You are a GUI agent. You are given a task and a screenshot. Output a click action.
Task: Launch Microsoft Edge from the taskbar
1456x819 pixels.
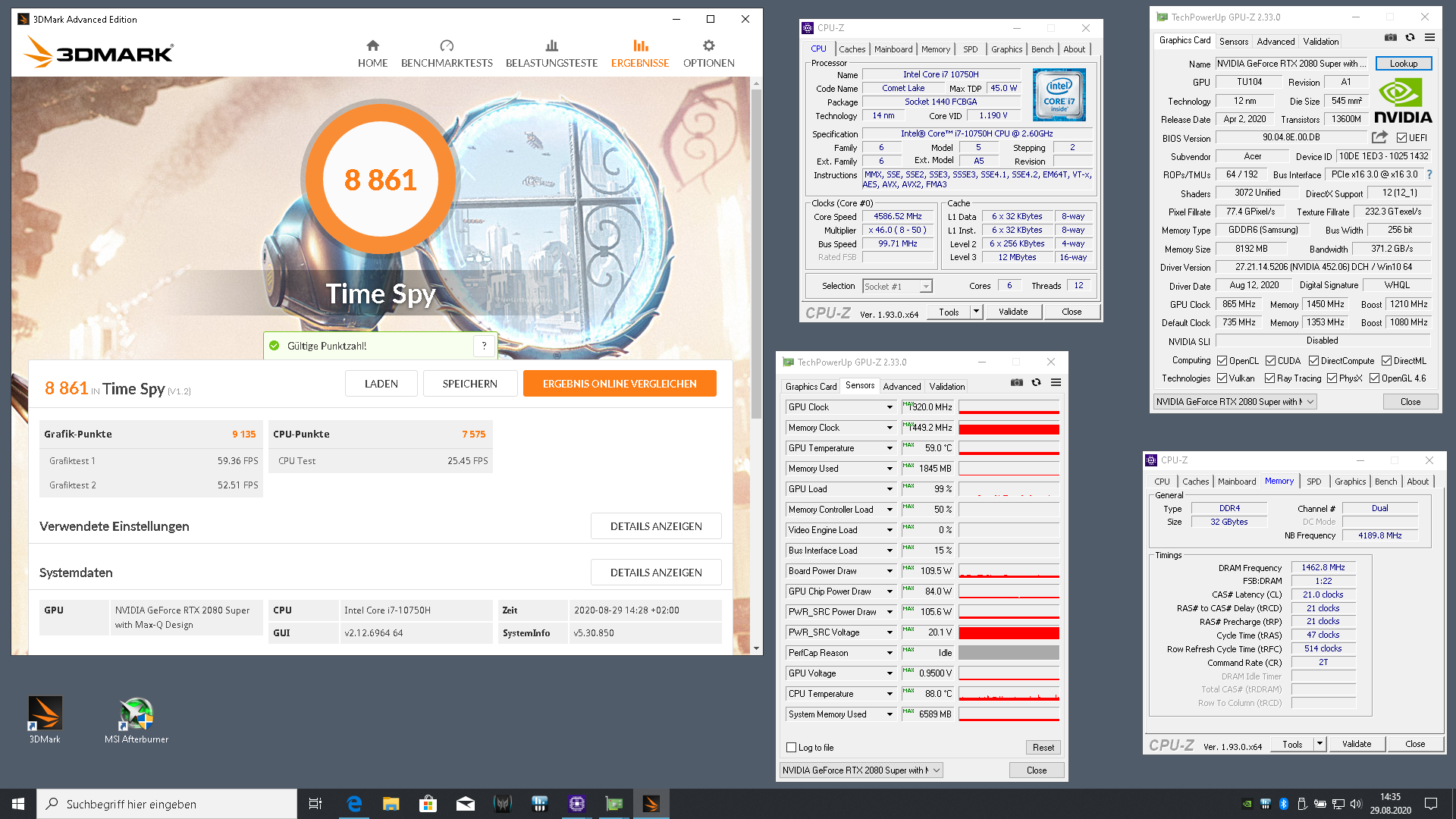click(353, 804)
